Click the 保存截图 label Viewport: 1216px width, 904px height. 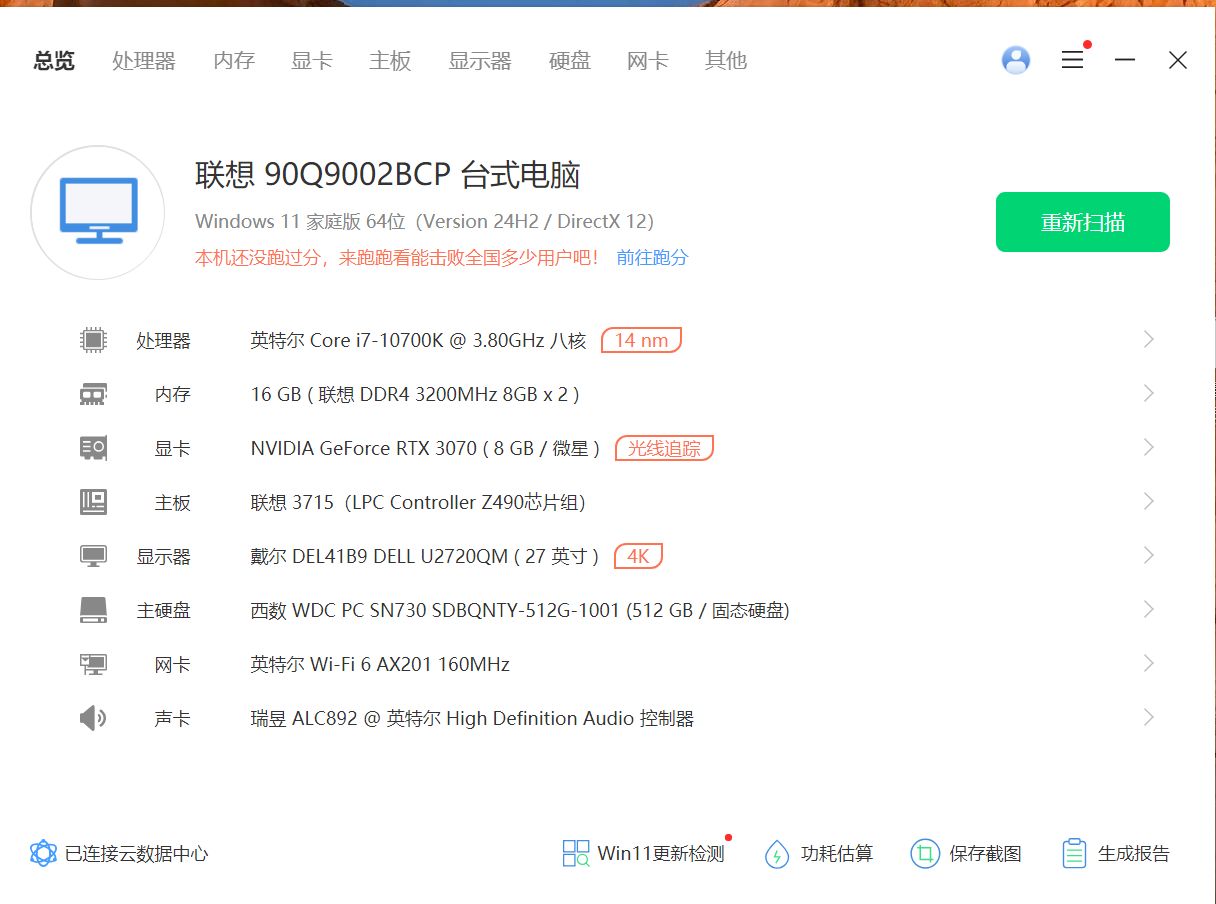click(x=986, y=854)
